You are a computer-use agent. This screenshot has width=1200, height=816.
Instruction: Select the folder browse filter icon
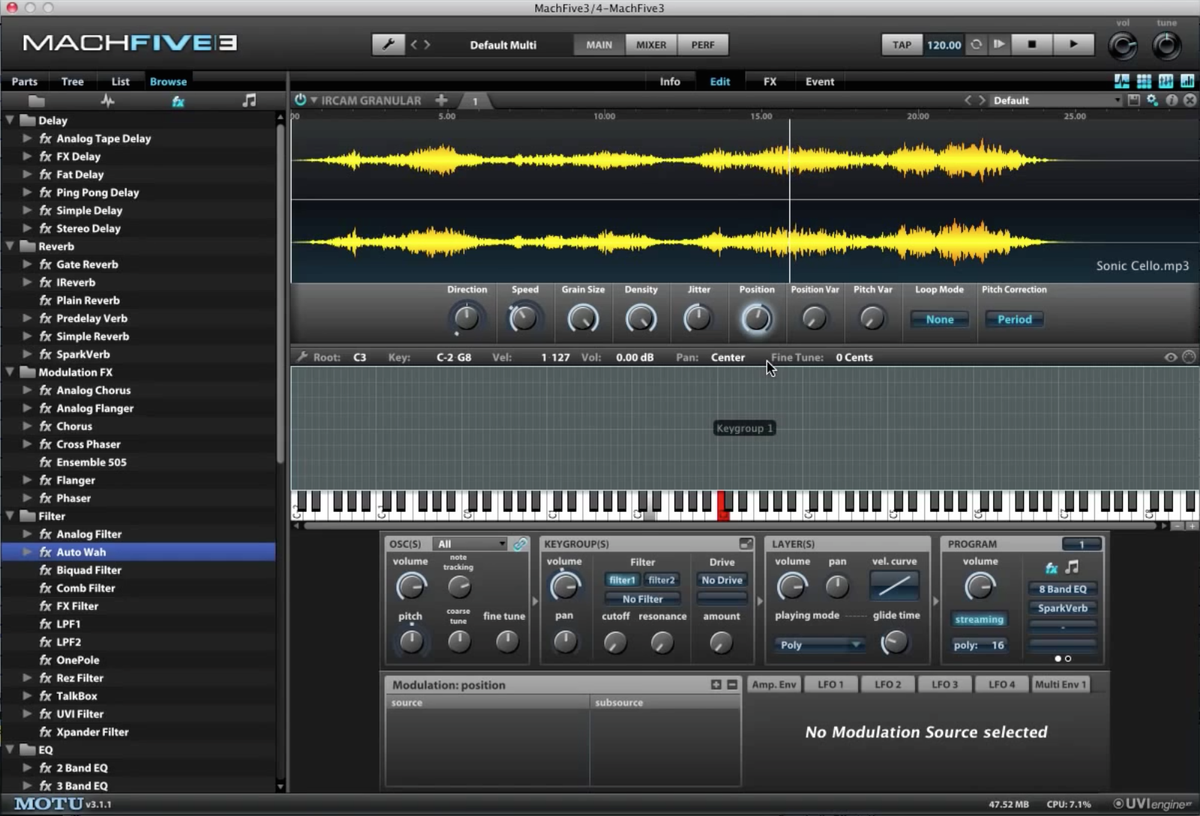pyautogui.click(x=36, y=101)
